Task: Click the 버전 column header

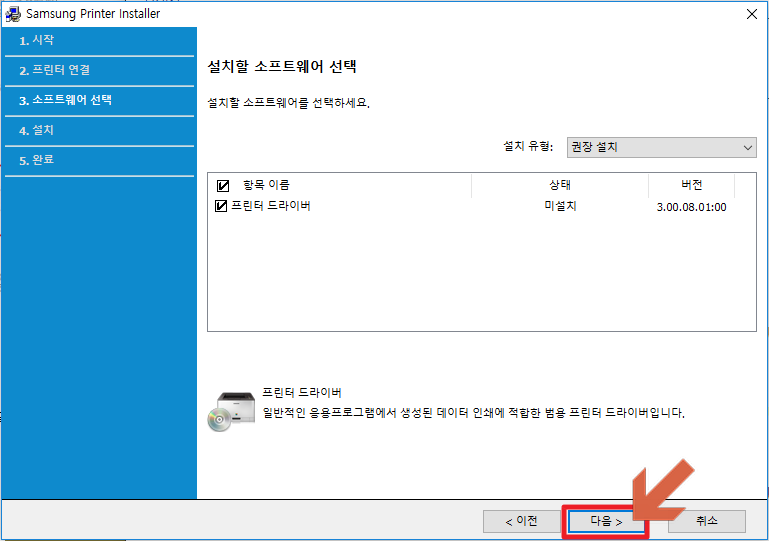Action: coord(692,185)
